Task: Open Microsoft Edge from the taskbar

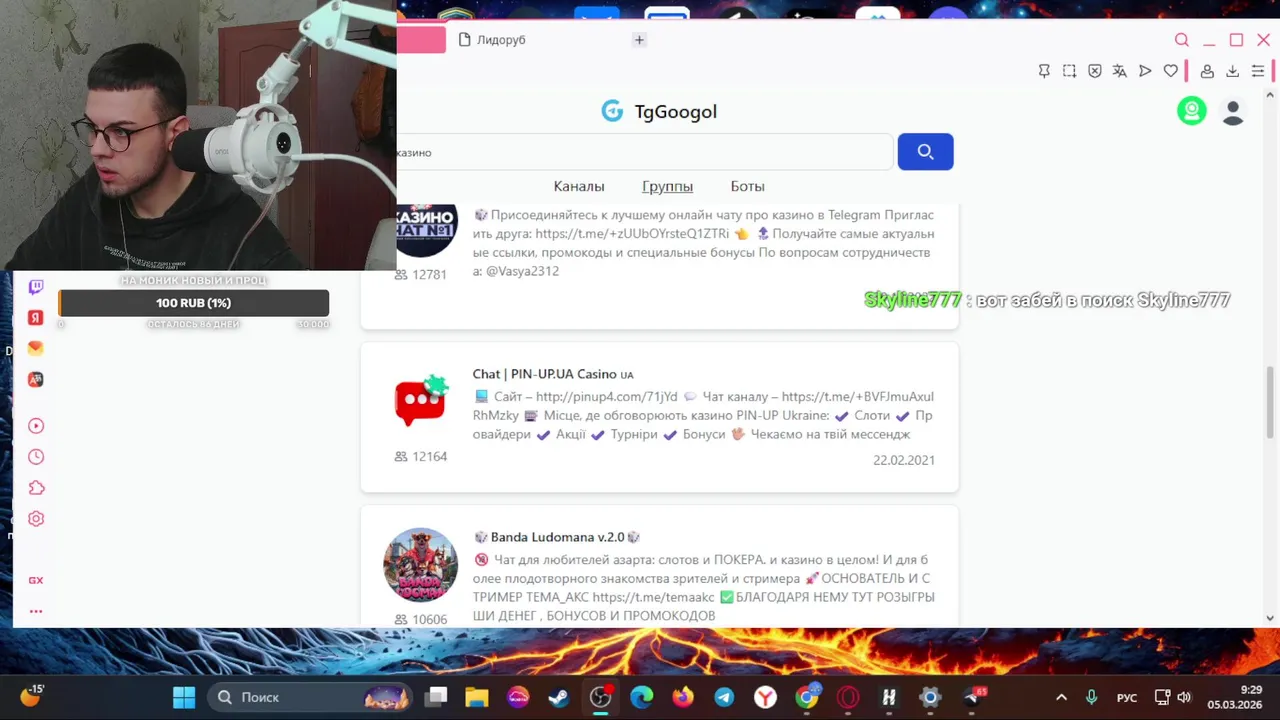Action: click(641, 697)
